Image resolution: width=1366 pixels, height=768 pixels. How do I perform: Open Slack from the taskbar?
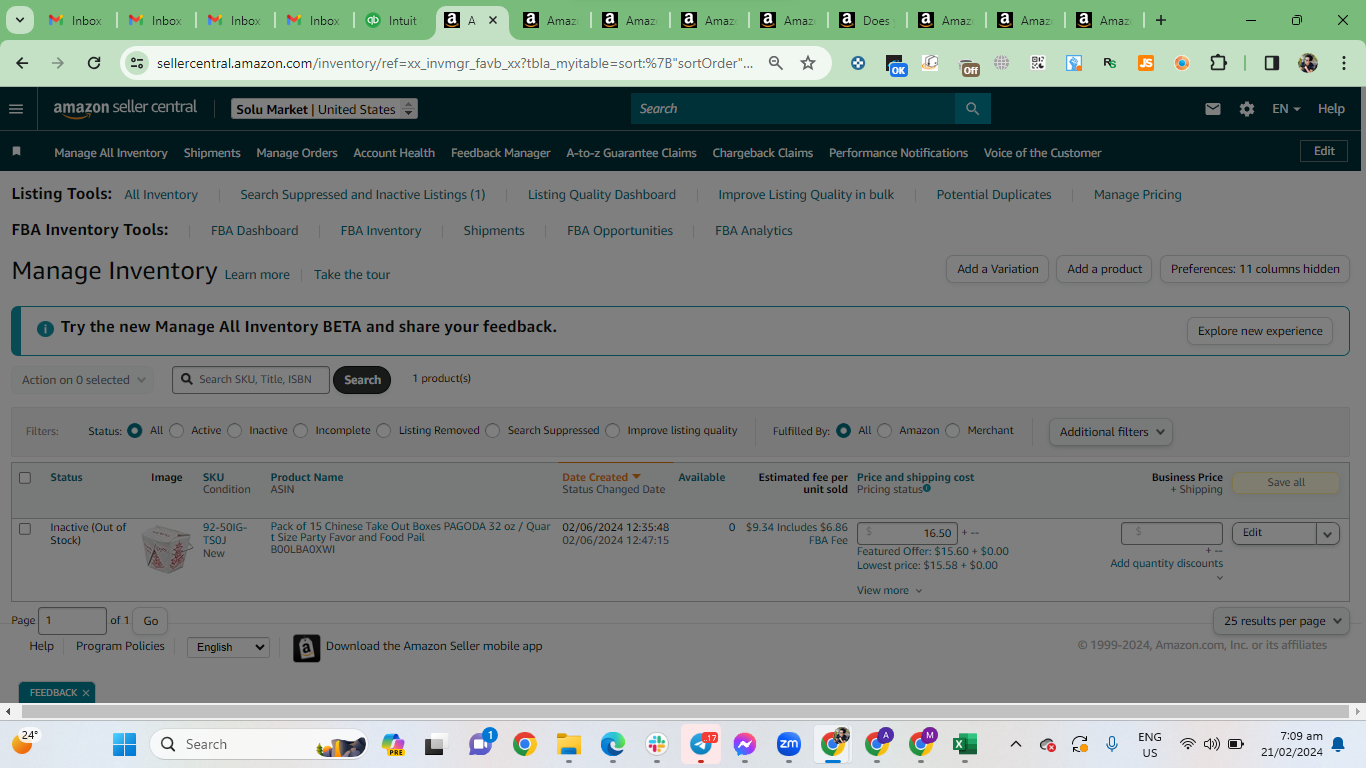pyautogui.click(x=657, y=744)
